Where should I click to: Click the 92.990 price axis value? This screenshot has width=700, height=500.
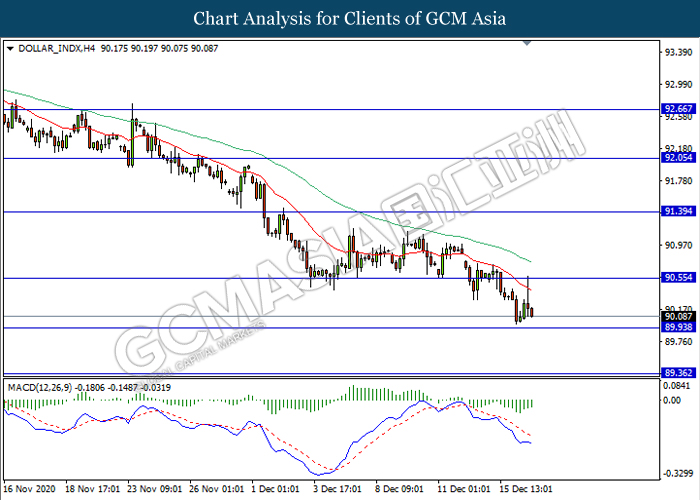tap(679, 84)
